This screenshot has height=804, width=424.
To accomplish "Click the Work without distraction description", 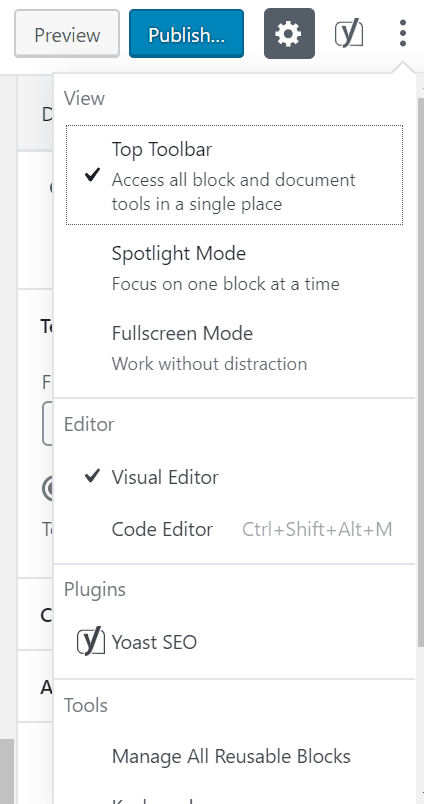I will pyautogui.click(x=209, y=364).
